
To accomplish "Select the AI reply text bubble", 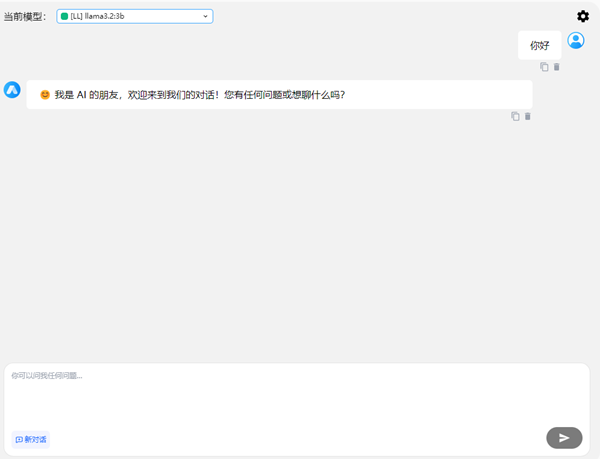I will [279, 94].
